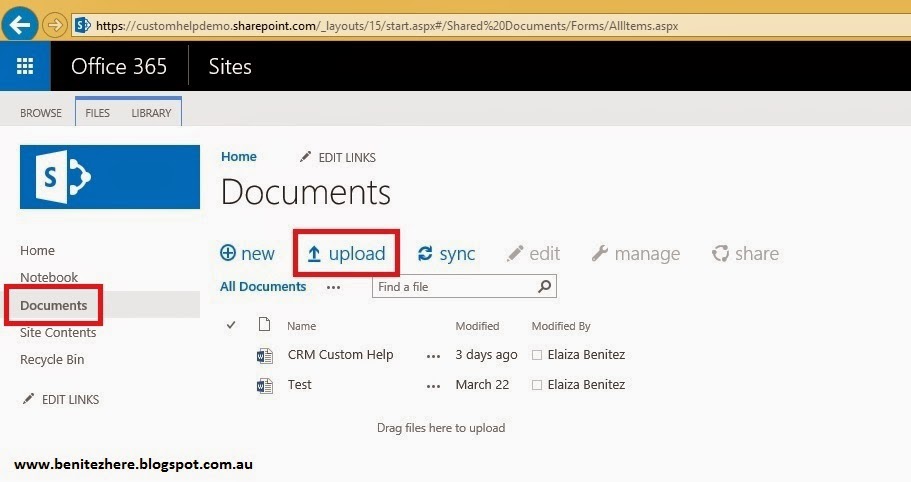Click the manage wrench icon
The height and width of the screenshot is (482, 911).
pos(600,253)
